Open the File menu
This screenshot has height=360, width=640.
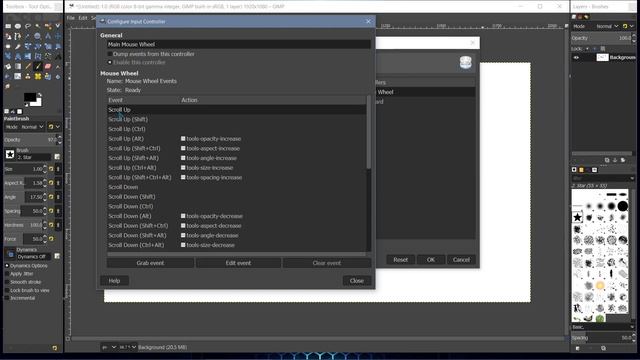[x=71, y=18]
